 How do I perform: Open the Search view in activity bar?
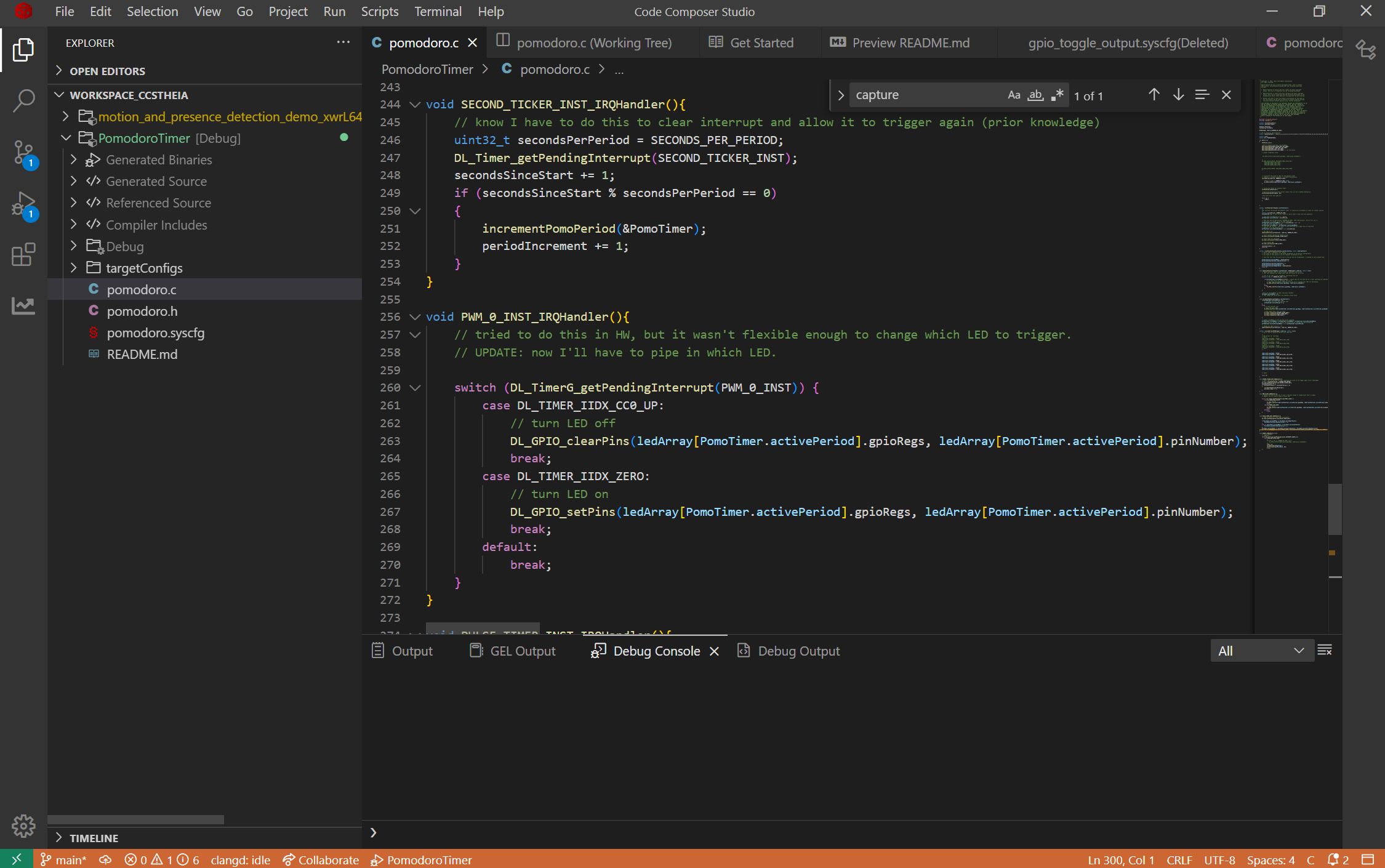click(23, 100)
